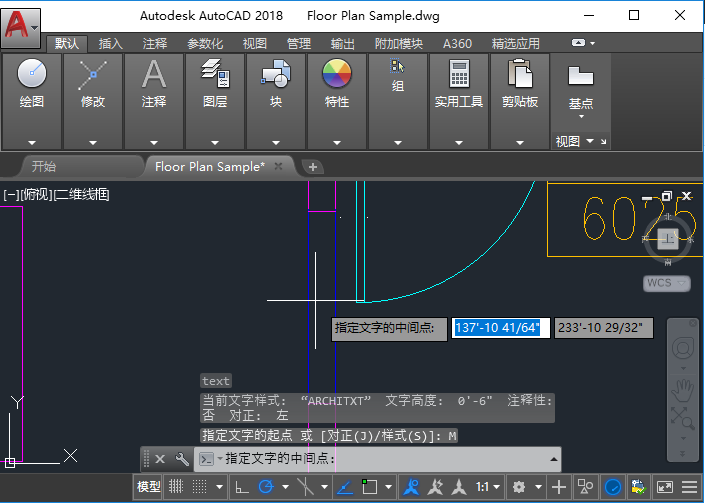Expand the 特性 panel dropdown arrow
Viewport: 705px width, 503px height.
click(337, 143)
